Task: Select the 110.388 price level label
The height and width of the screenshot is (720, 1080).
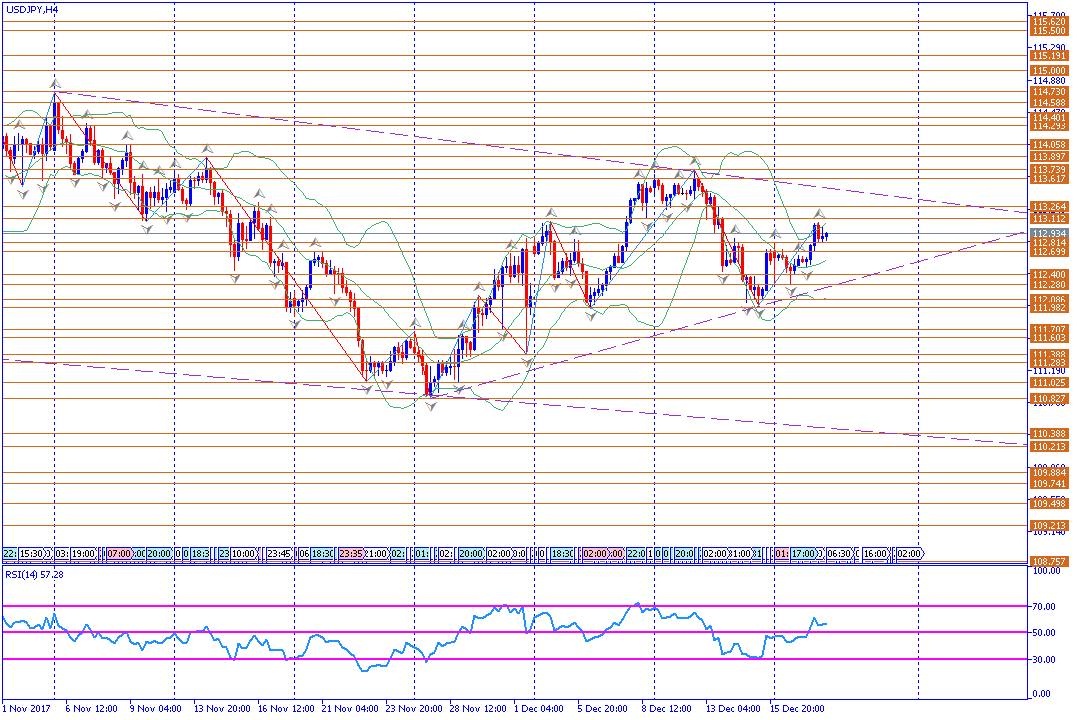Action: click(x=1049, y=434)
